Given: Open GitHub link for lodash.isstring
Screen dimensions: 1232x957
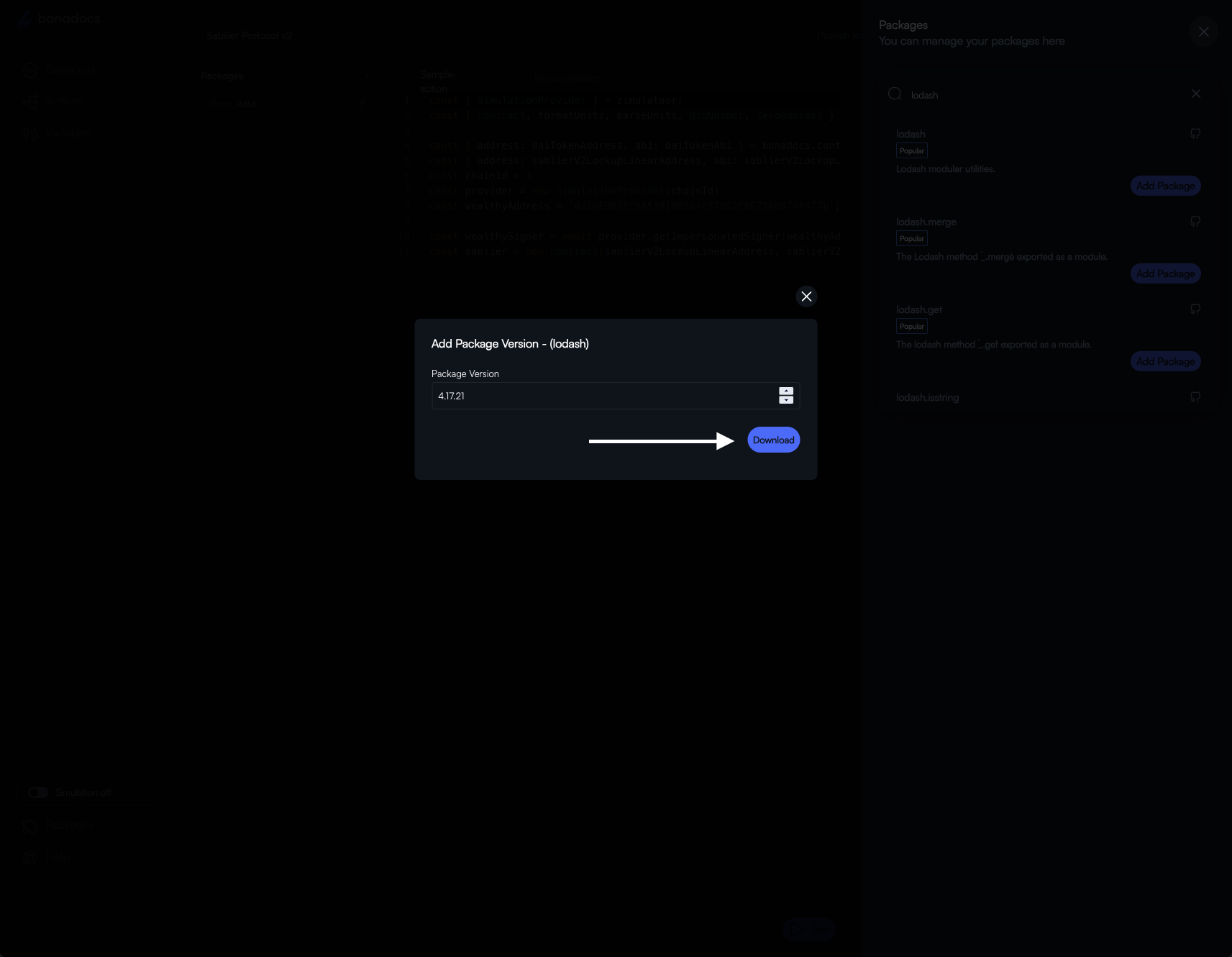Looking at the screenshot, I should [1195, 397].
